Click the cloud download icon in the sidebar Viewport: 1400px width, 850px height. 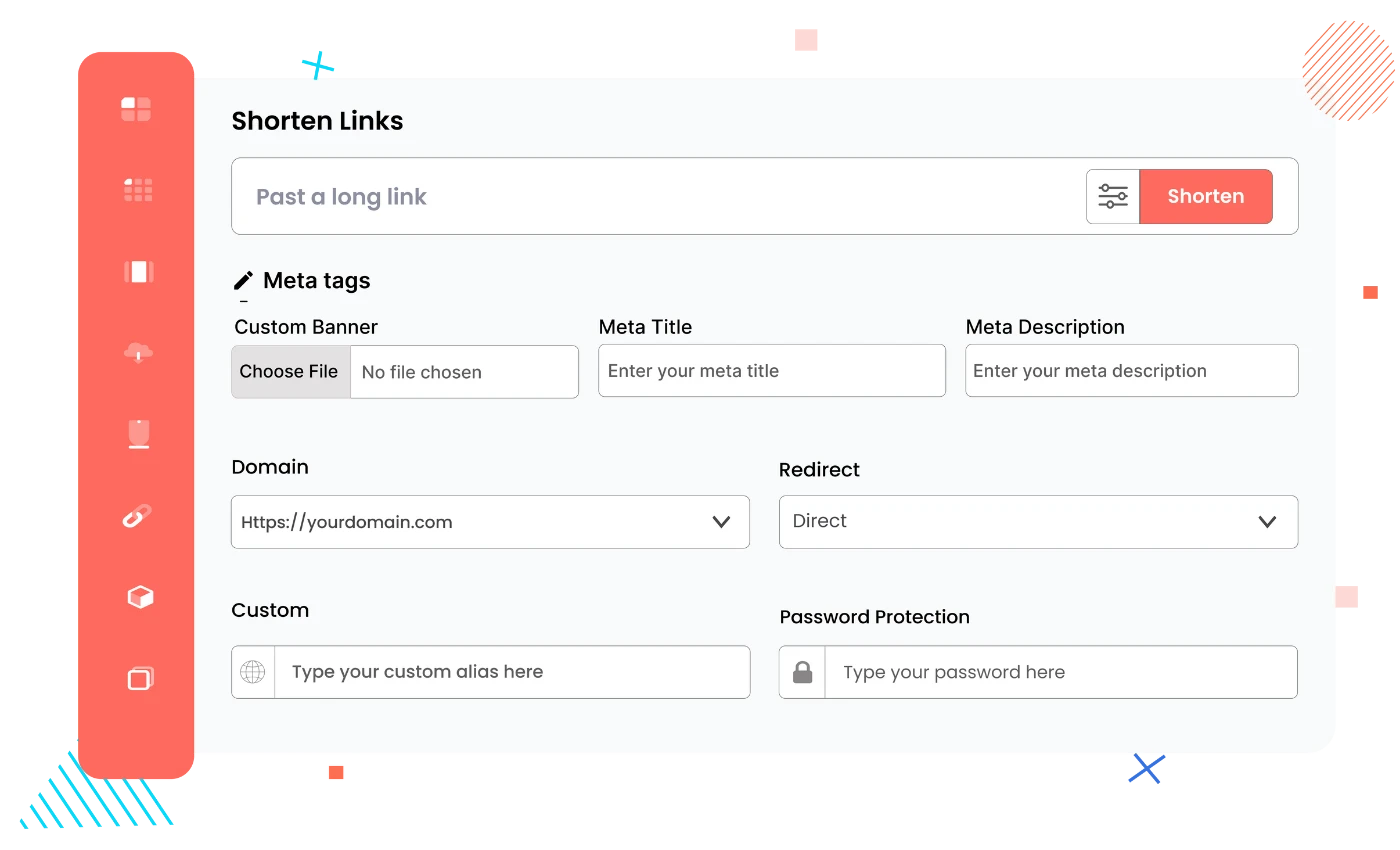point(137,352)
